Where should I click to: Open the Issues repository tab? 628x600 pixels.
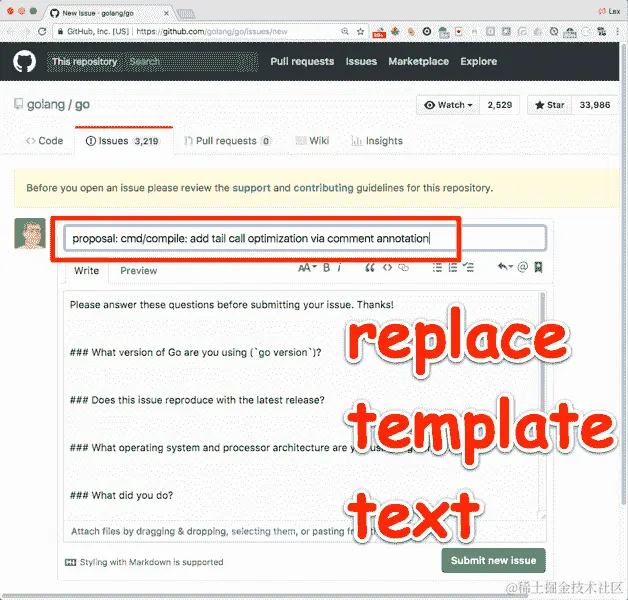pos(124,141)
